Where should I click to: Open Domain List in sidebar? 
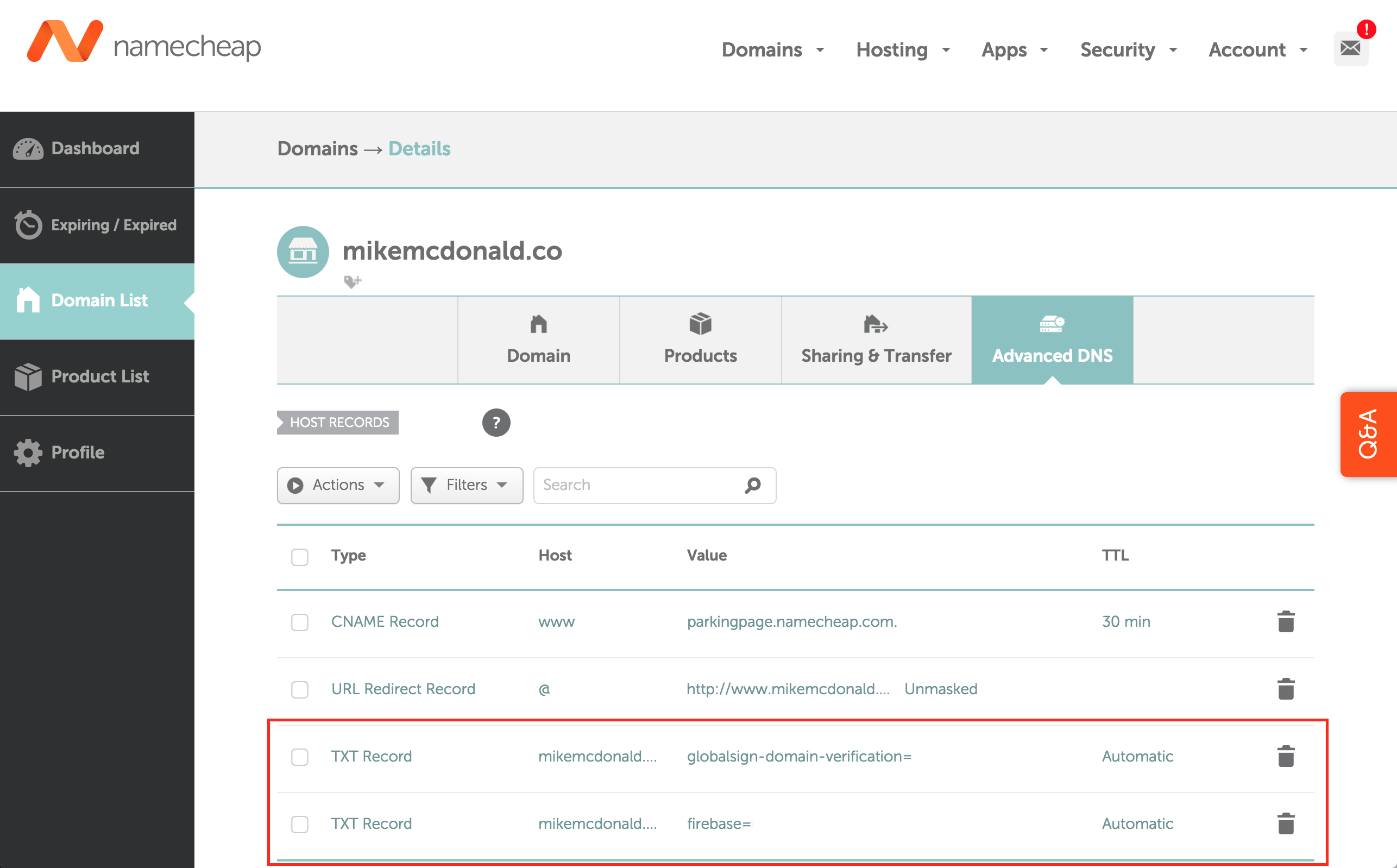[x=97, y=301]
